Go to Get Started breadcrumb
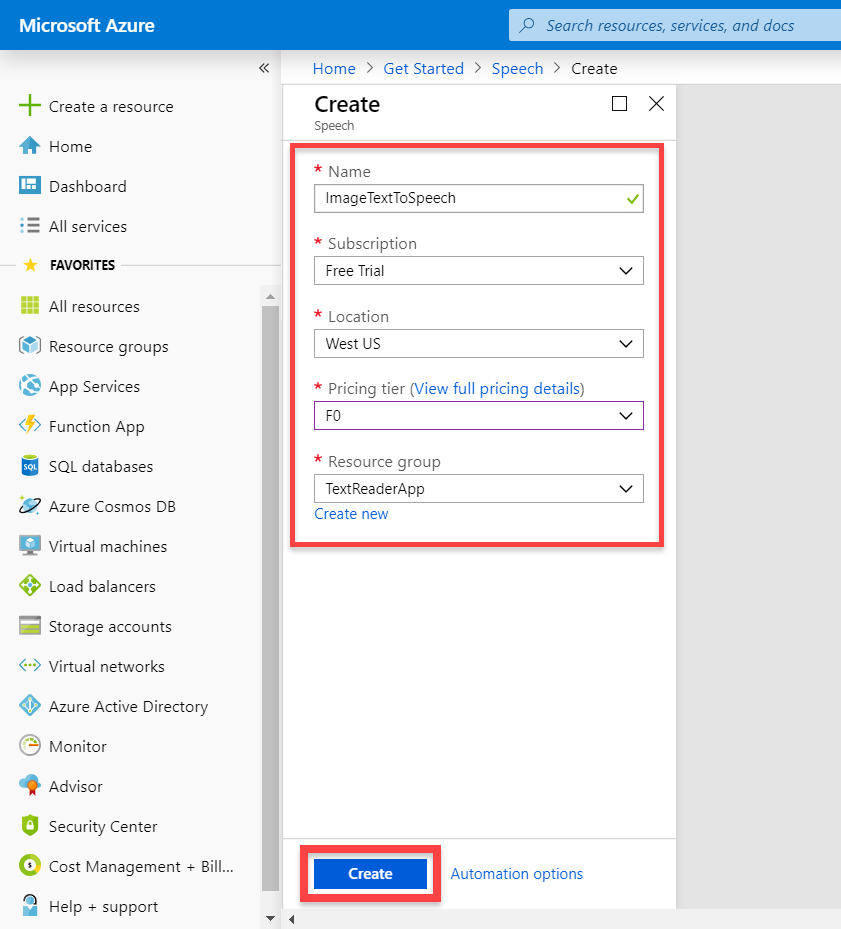The height and width of the screenshot is (929, 841). click(424, 69)
